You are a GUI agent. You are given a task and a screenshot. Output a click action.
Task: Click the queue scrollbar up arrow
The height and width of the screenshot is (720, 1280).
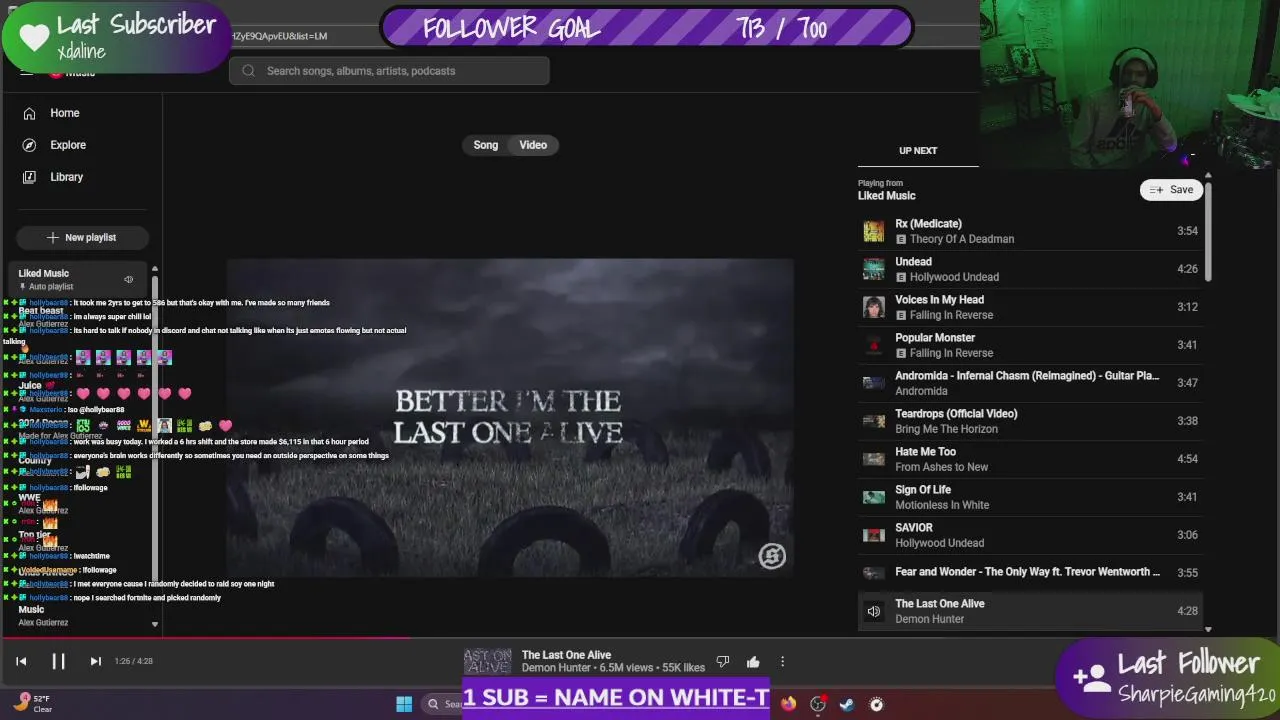[x=1208, y=176]
